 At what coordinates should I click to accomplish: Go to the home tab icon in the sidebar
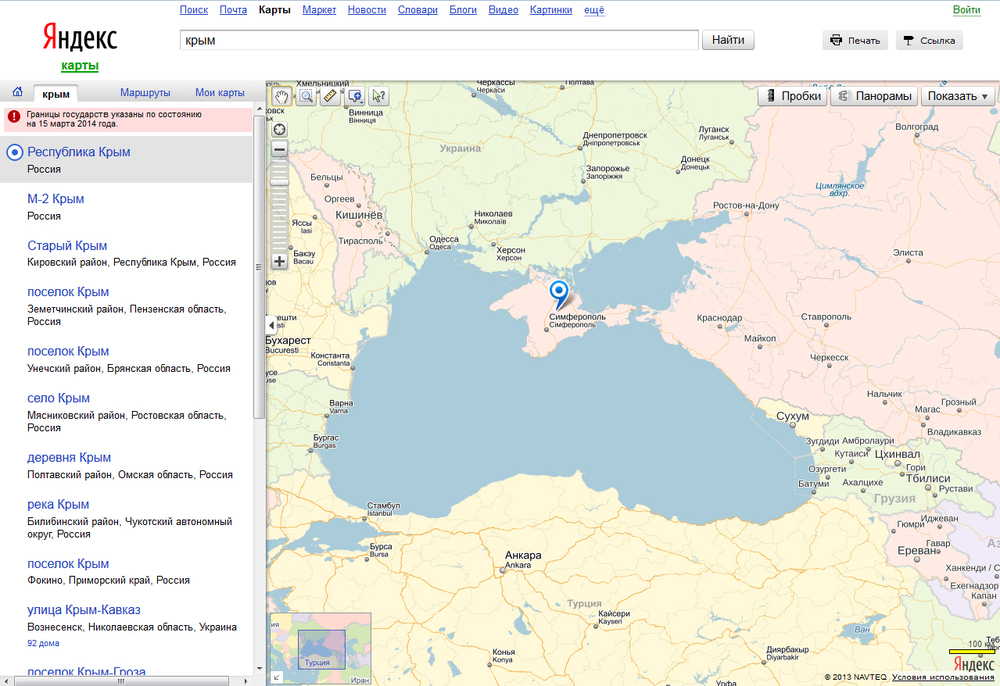[17, 92]
